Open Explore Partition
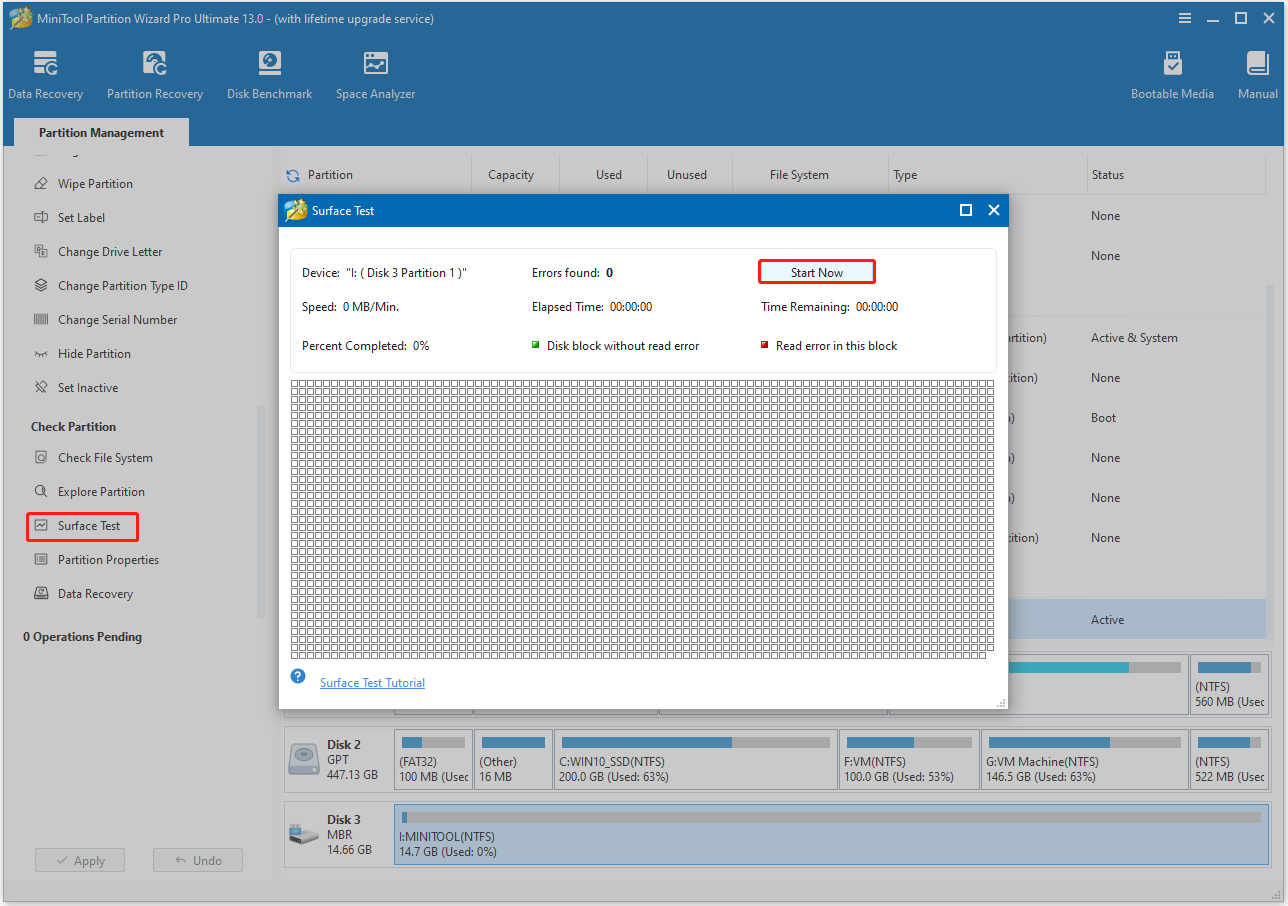The width and height of the screenshot is (1288, 906). [102, 491]
